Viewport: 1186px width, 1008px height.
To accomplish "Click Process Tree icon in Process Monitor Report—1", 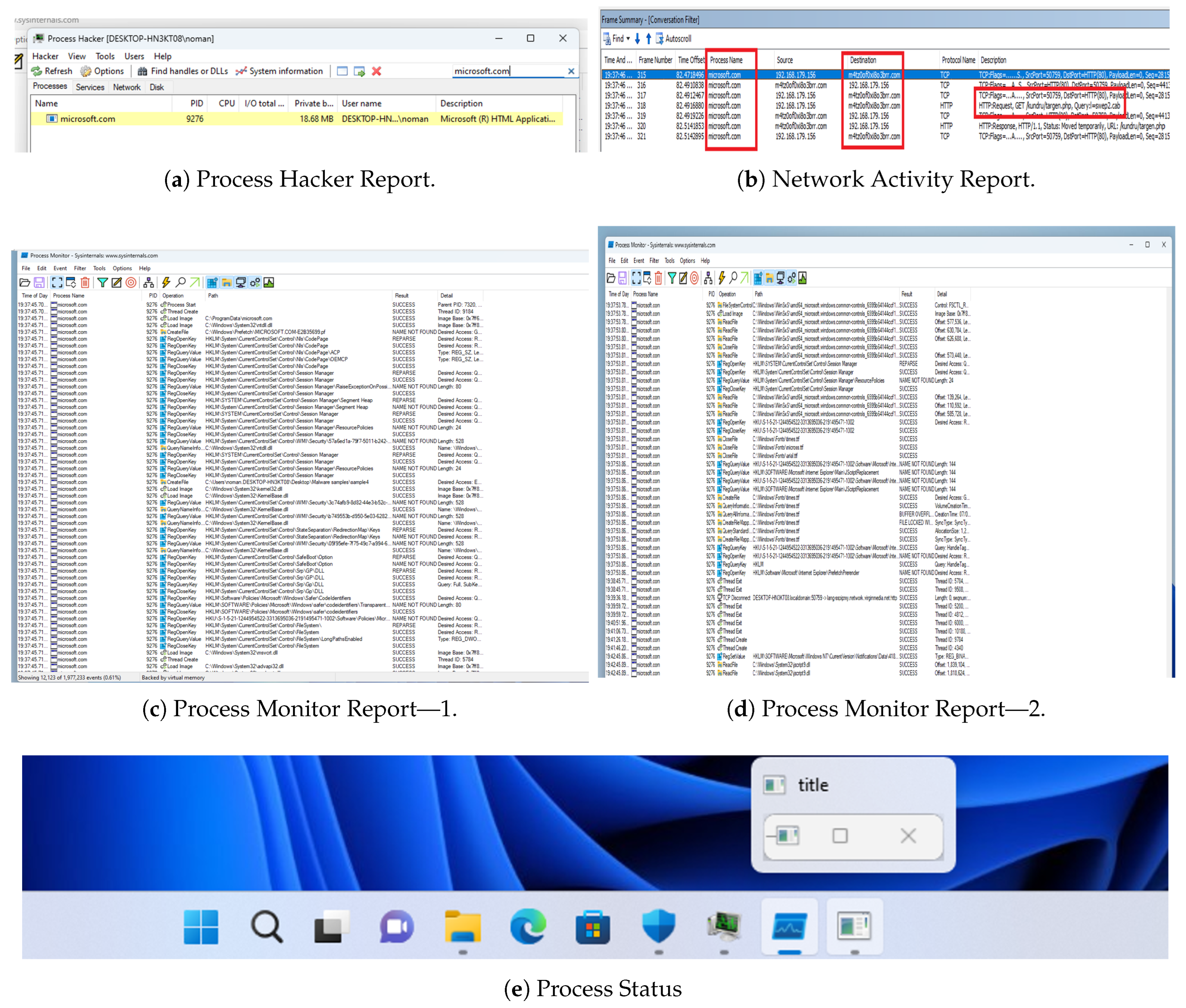I will [x=148, y=282].
